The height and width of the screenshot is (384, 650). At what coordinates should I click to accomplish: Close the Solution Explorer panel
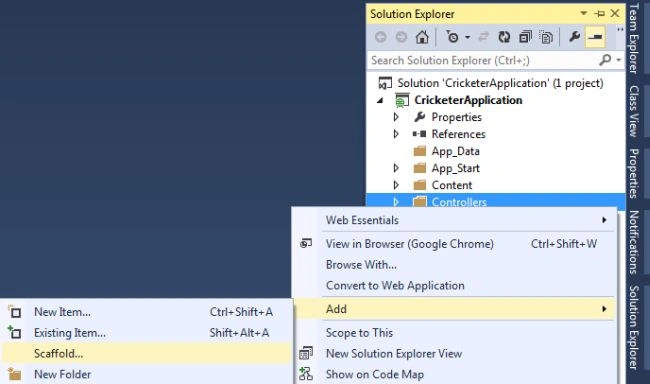[615, 13]
